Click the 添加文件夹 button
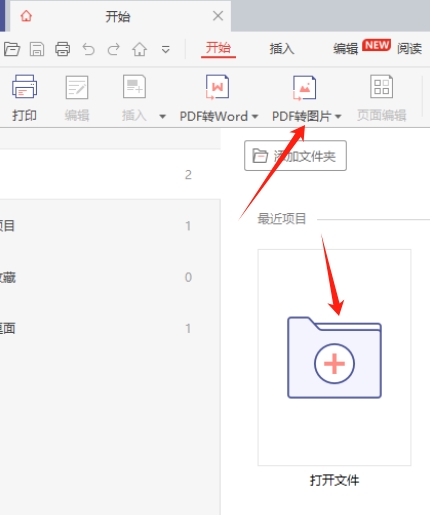430x515 pixels. click(x=295, y=156)
